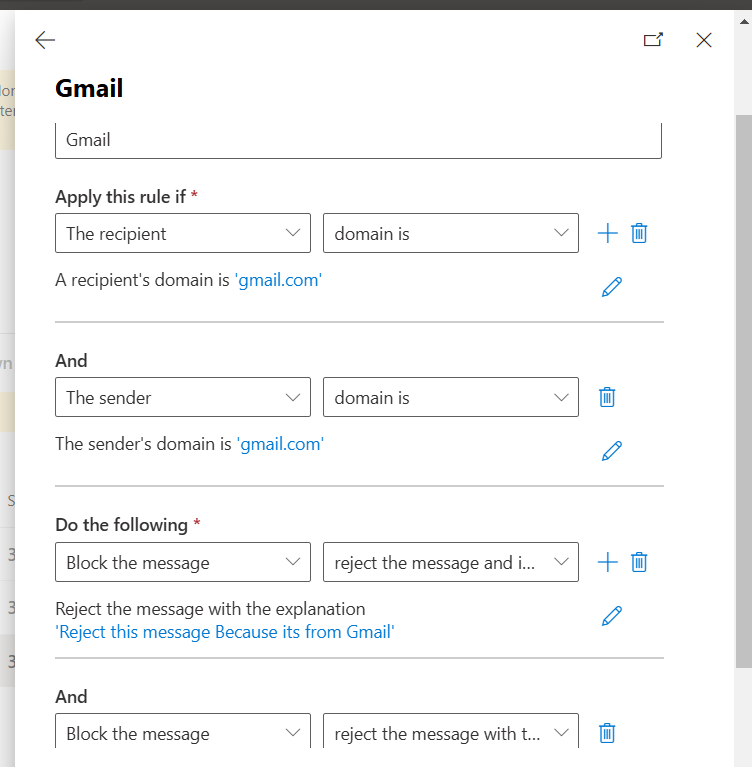The image size is (752, 767).
Task: Delete the second Block the message action
Action: pos(607,733)
